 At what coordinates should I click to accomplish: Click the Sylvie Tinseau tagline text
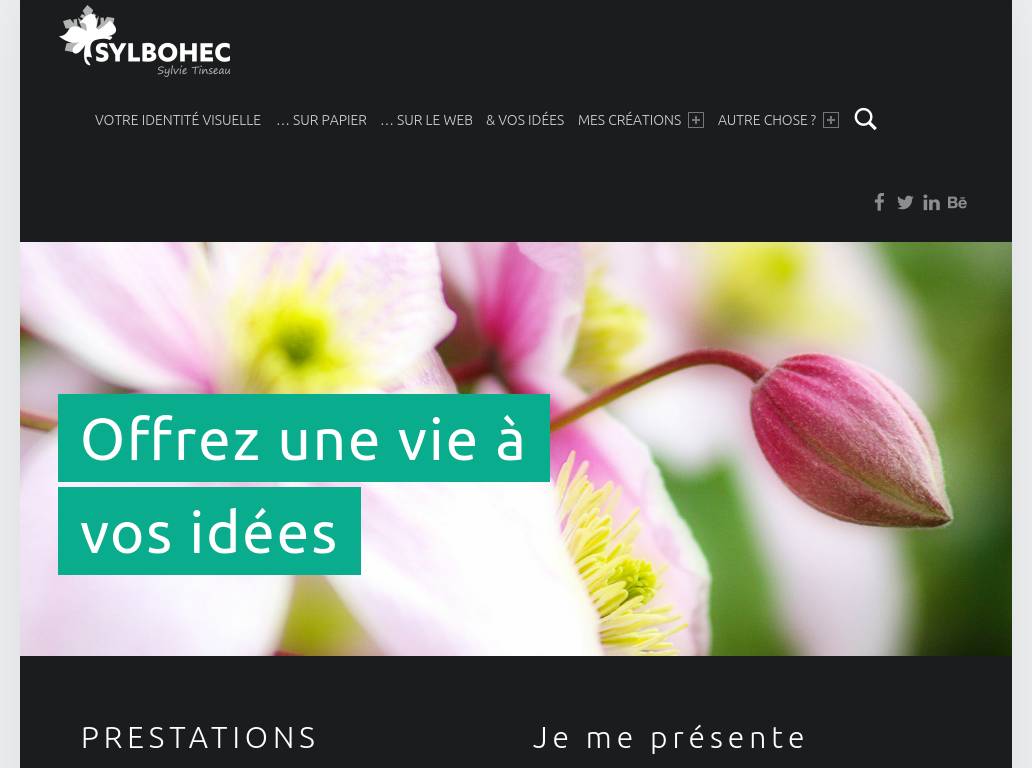tap(194, 70)
